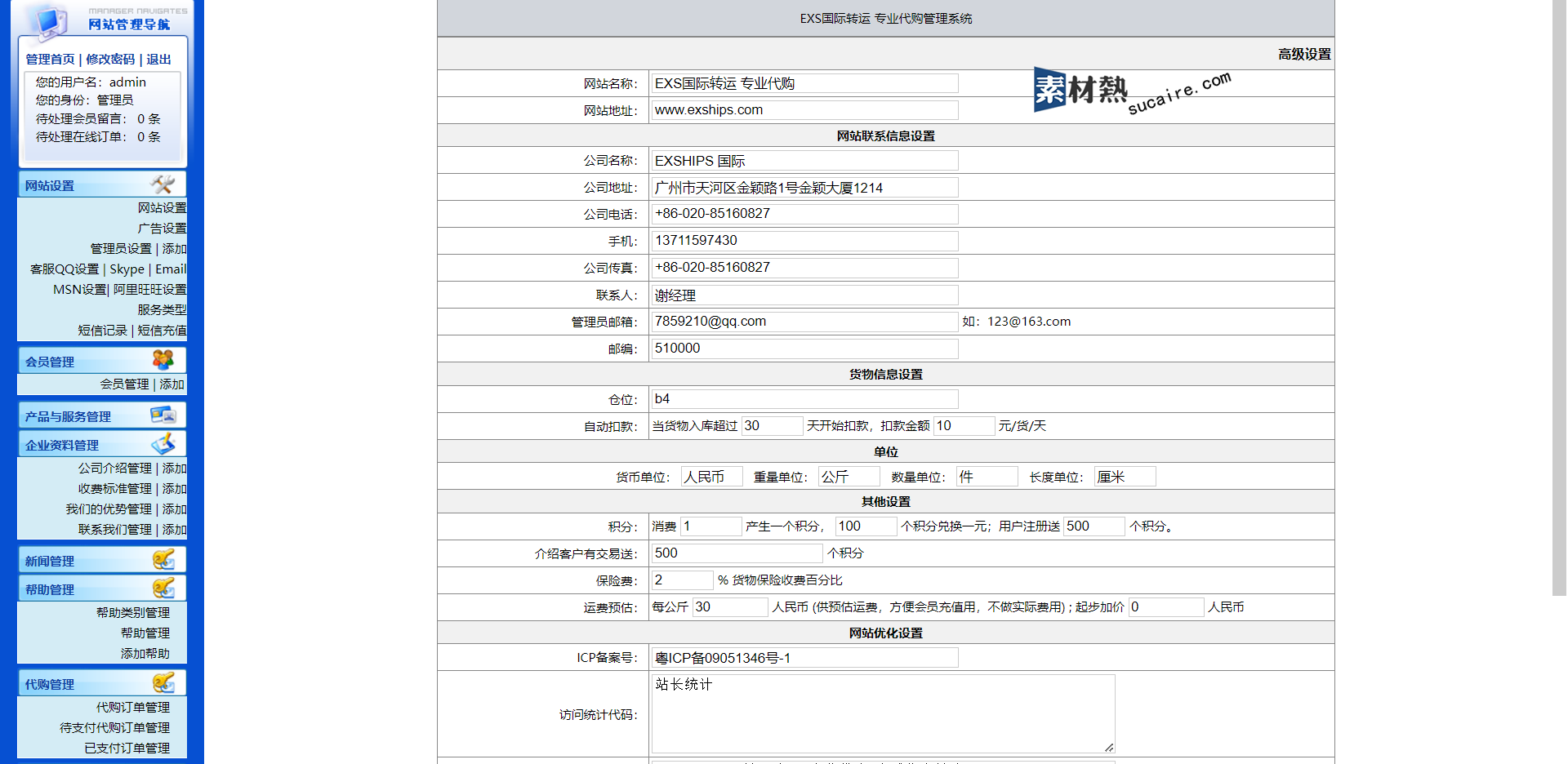The height and width of the screenshot is (764, 1568).
Task: Open 代购订单管理 link
Action: [133, 707]
